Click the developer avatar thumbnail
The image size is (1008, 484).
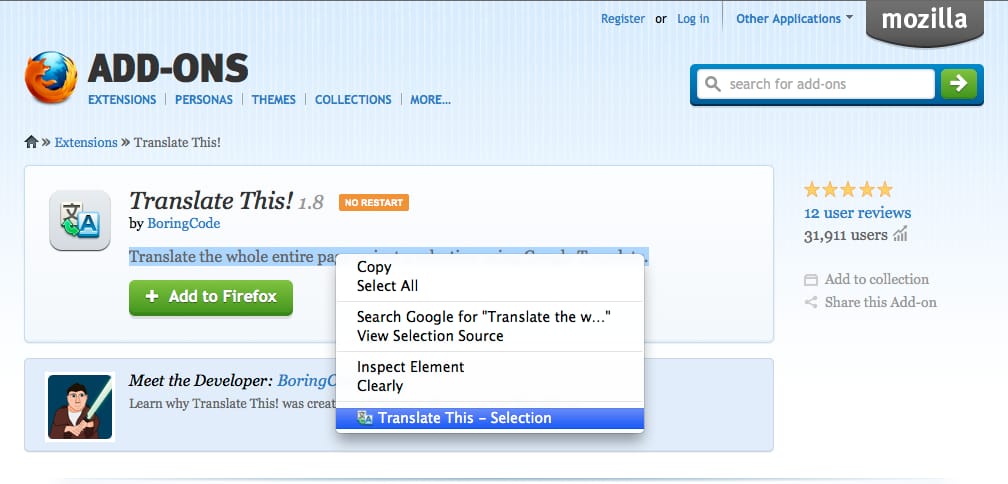point(80,406)
